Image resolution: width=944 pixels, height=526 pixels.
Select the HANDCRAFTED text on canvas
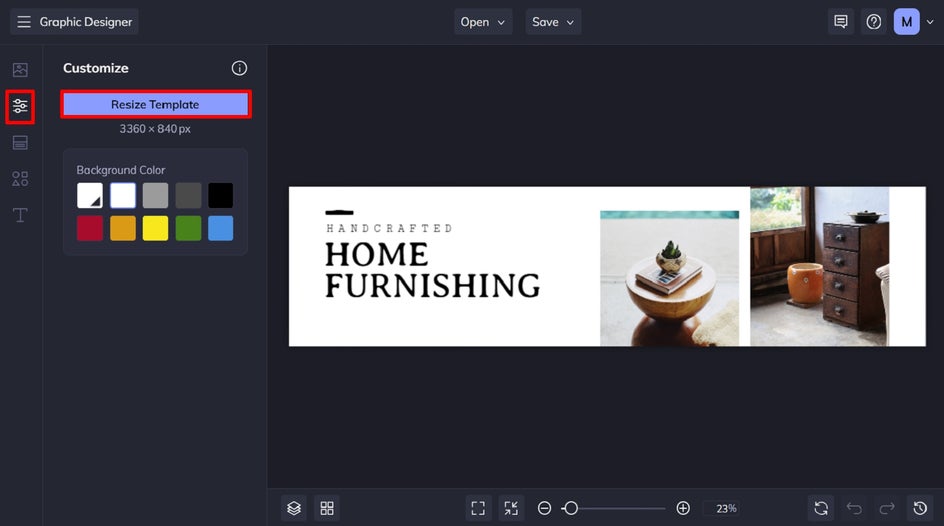pyautogui.click(x=389, y=228)
